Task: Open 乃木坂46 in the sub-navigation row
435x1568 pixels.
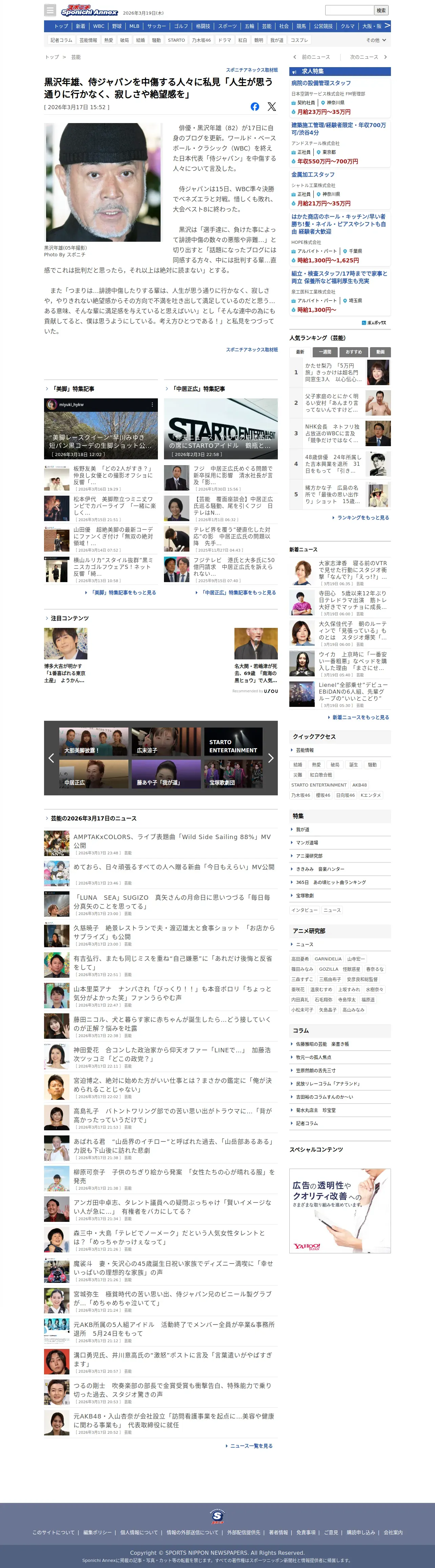Action: [x=201, y=40]
